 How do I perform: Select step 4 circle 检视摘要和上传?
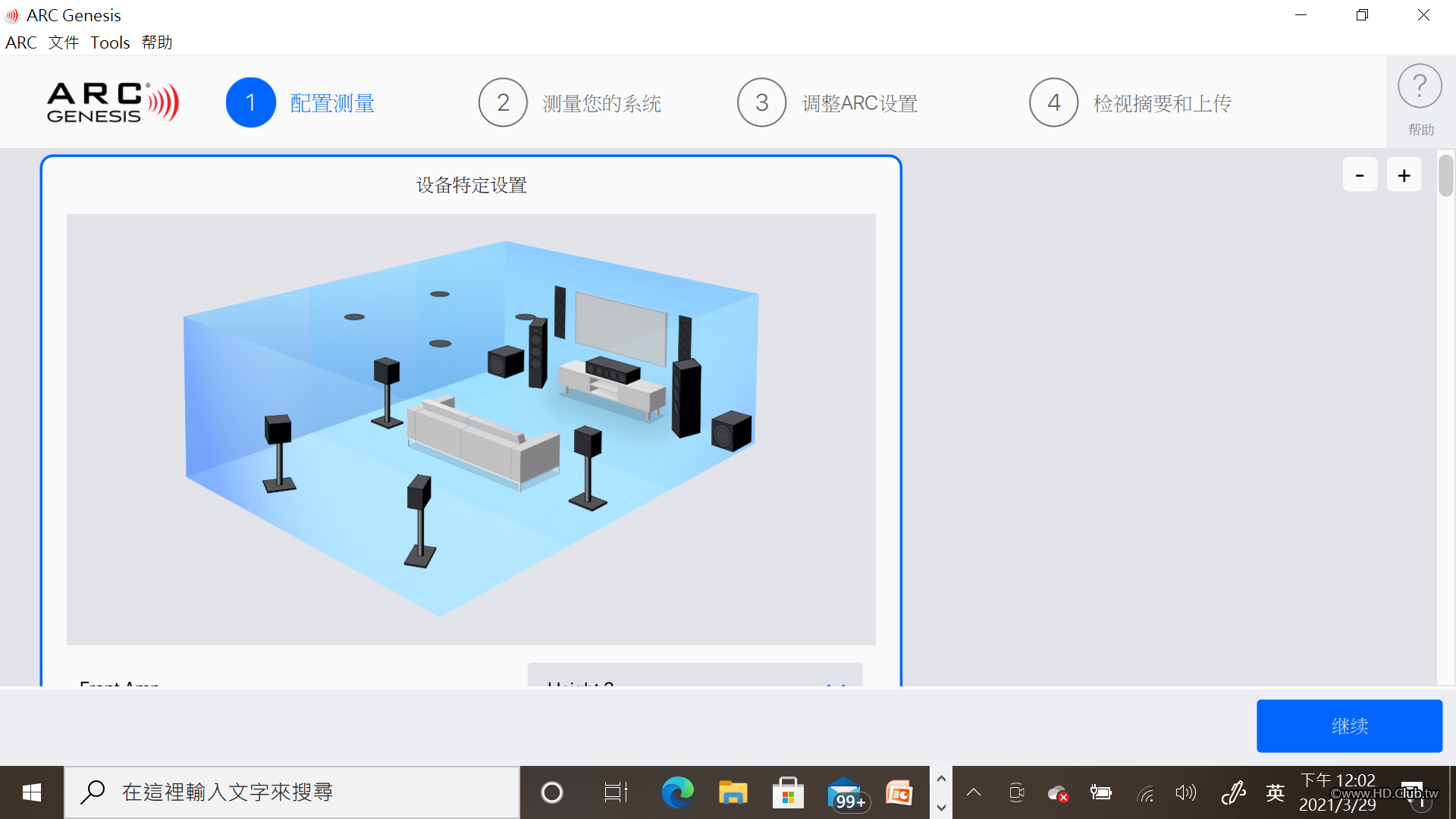tap(1053, 102)
